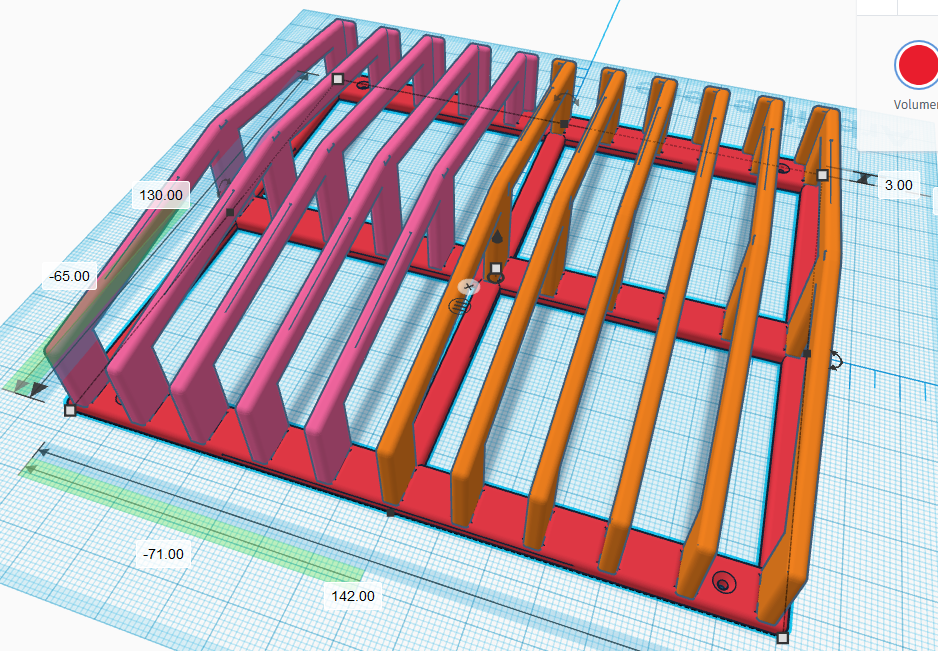Select the back-right white corner handle near 3.00
This screenshot has width=938, height=651.
coord(823,175)
